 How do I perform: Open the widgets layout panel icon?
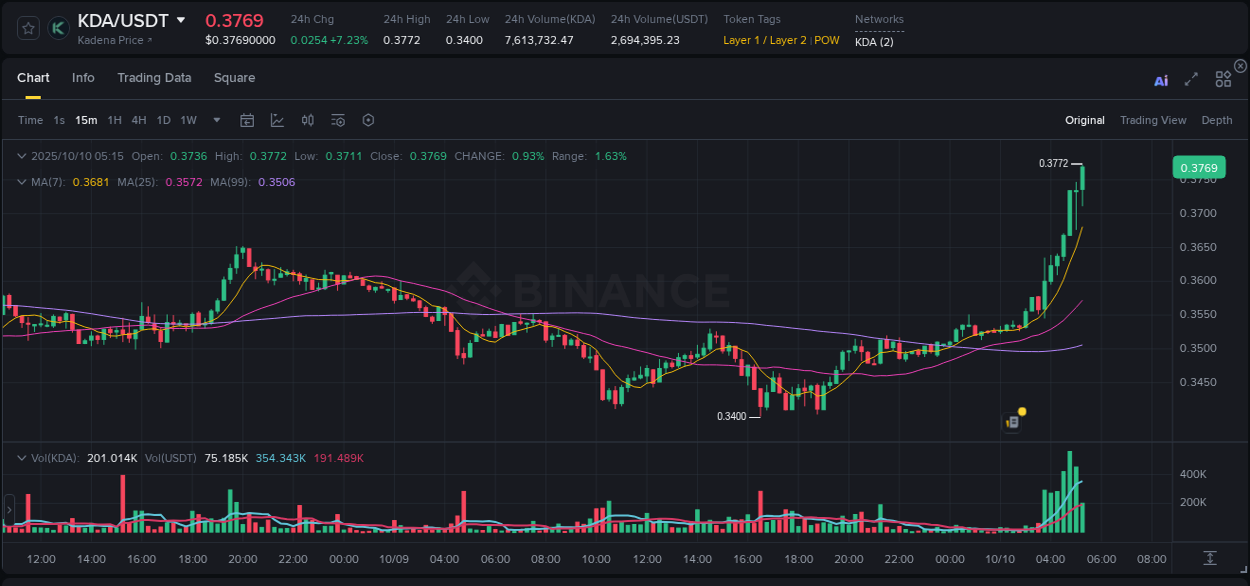(1223, 78)
